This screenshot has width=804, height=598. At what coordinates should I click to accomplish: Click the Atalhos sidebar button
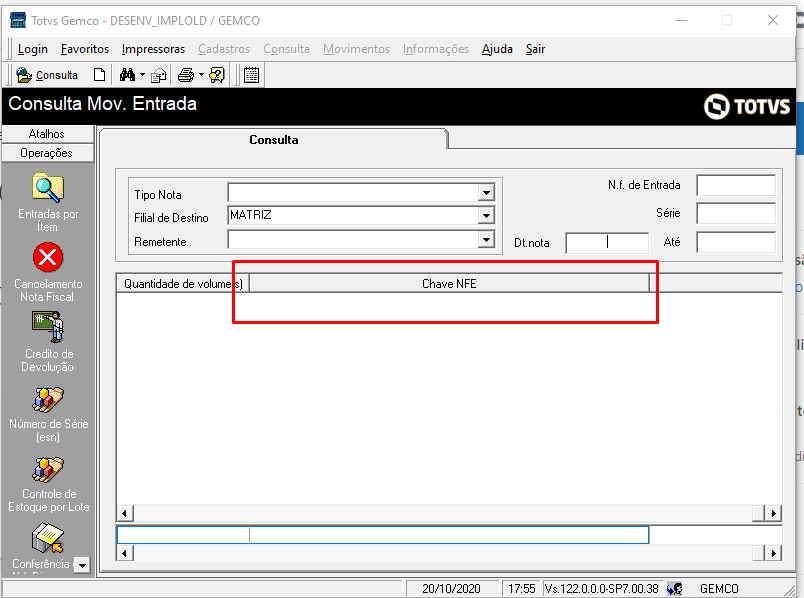click(x=47, y=134)
